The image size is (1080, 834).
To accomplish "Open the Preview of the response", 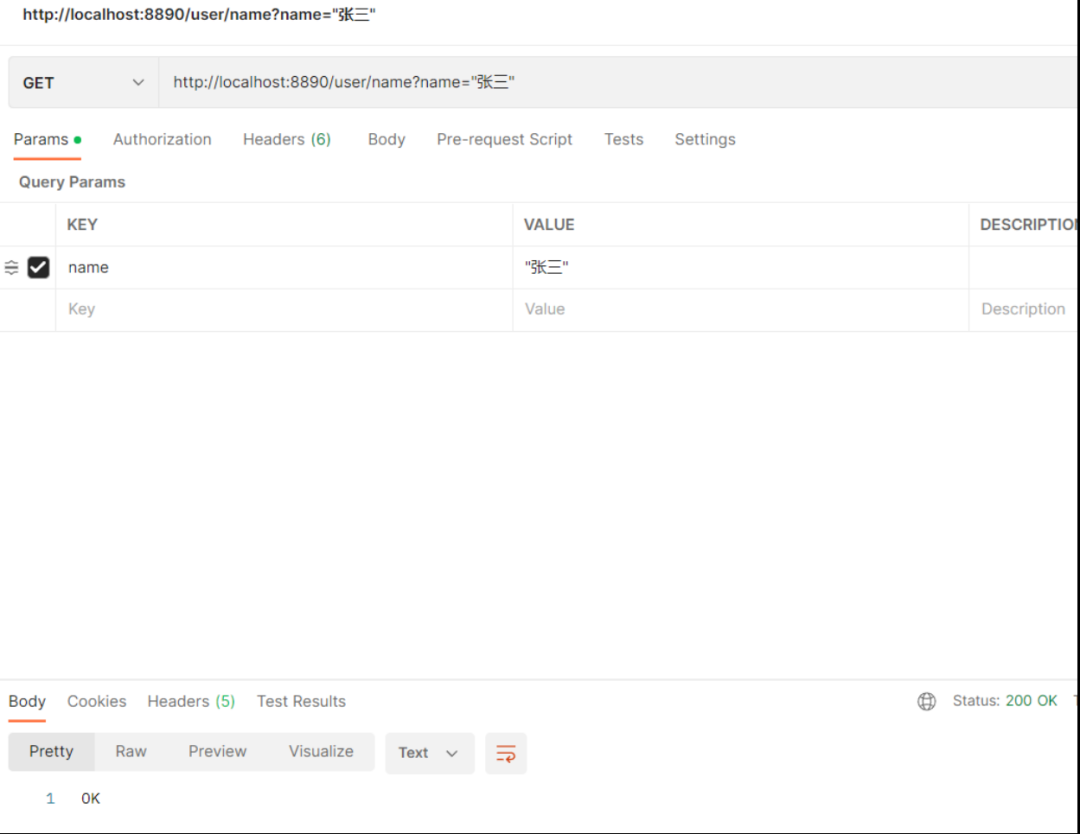I will 217,751.
